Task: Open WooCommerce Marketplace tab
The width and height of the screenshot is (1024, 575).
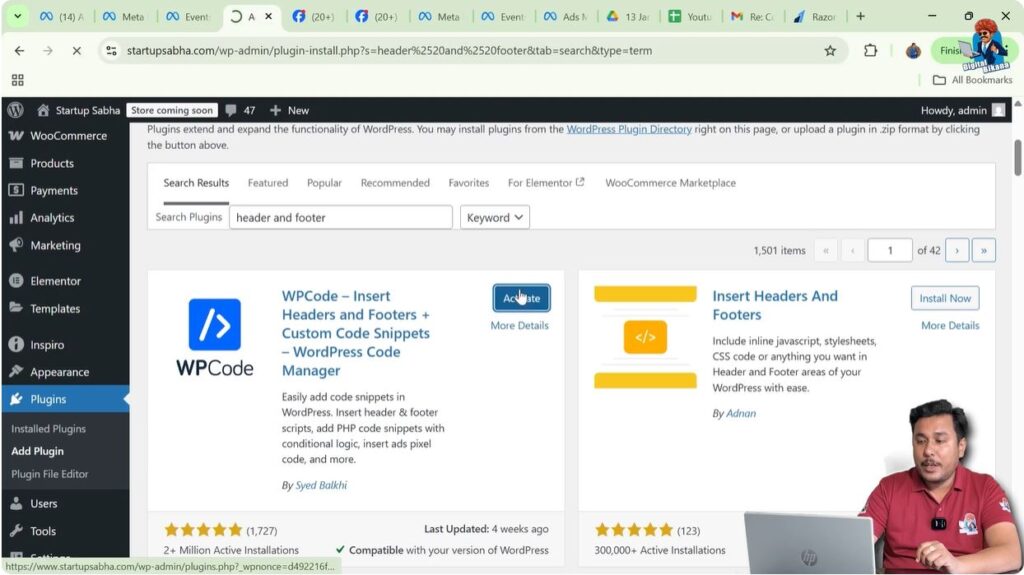Action: 670,182
